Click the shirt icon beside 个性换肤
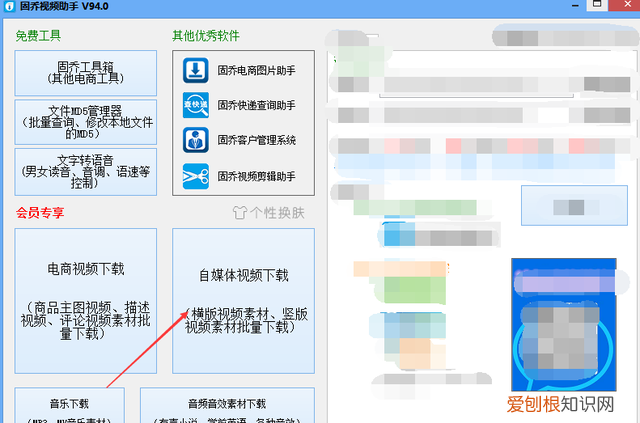 (x=239, y=213)
